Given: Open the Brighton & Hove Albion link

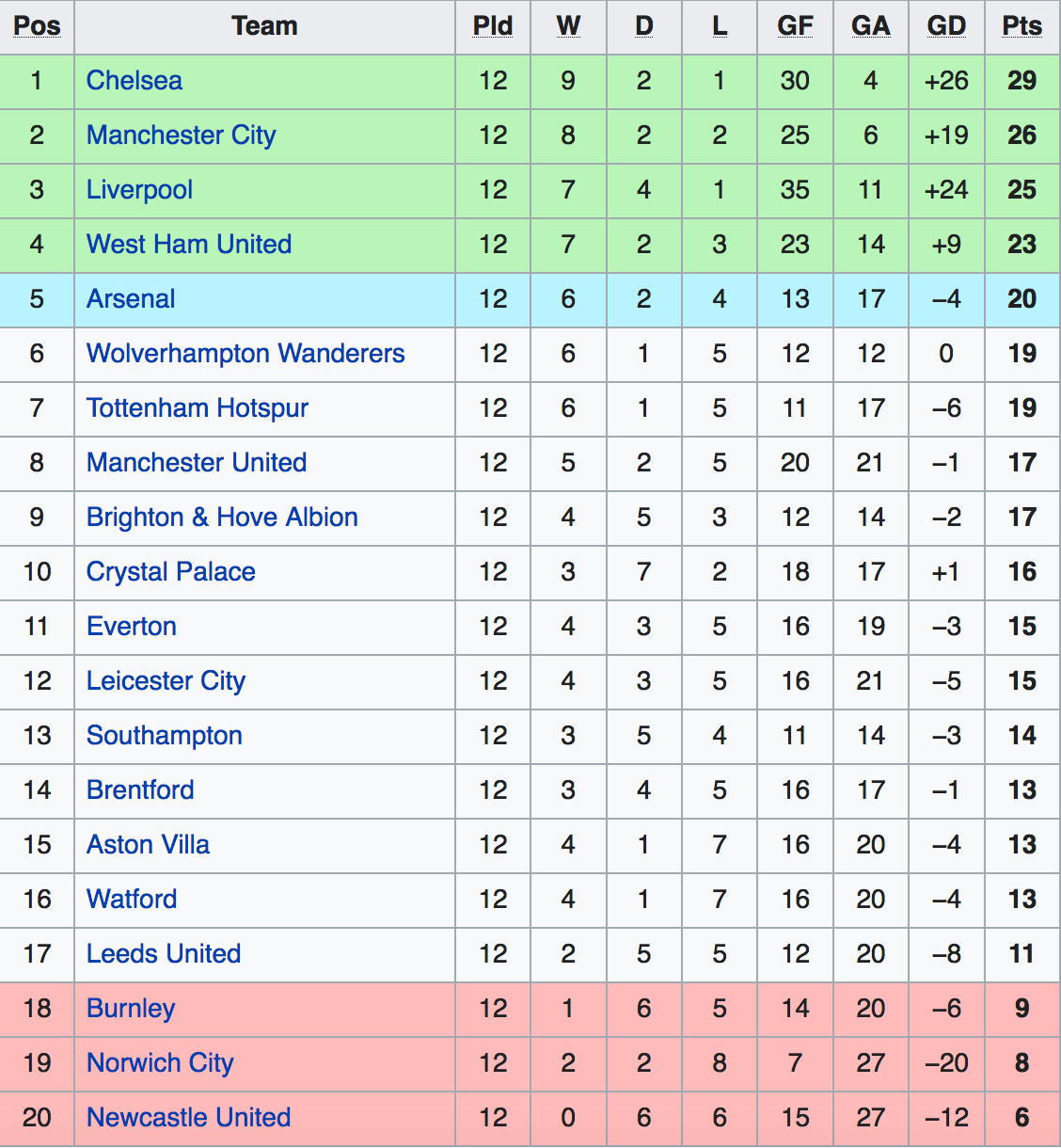Looking at the screenshot, I should pyautogui.click(x=222, y=518).
